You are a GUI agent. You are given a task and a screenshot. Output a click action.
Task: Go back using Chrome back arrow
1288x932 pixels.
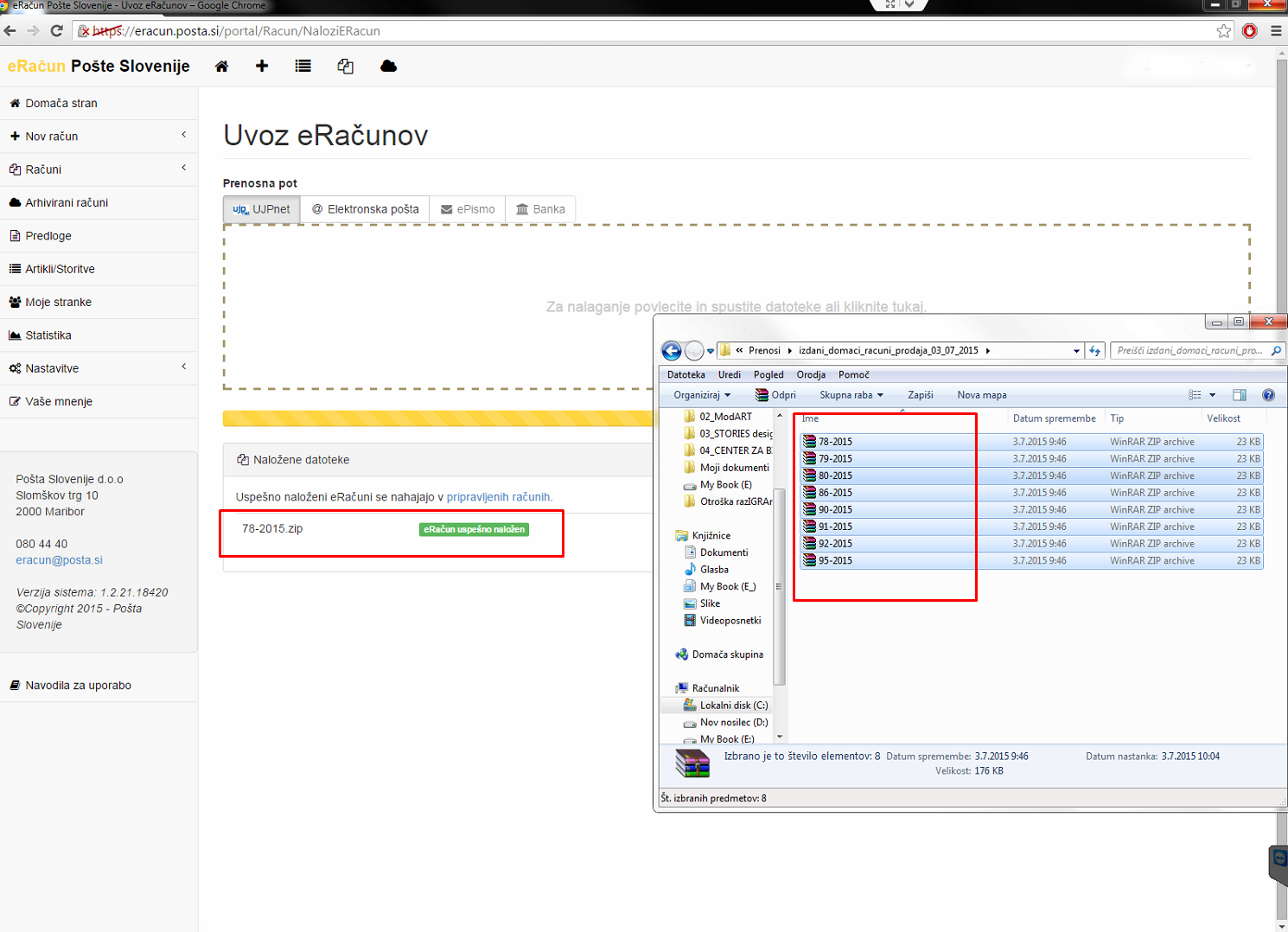click(x=10, y=31)
